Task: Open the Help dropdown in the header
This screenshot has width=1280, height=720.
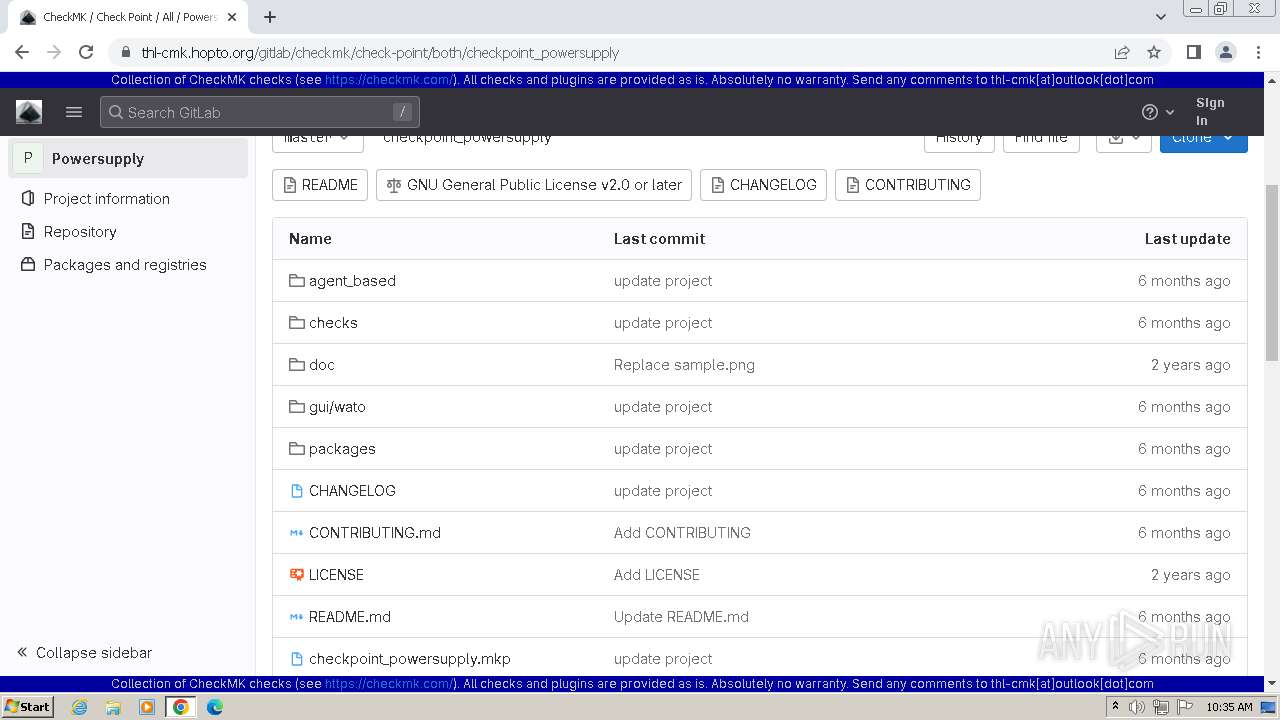Action: pos(1158,112)
